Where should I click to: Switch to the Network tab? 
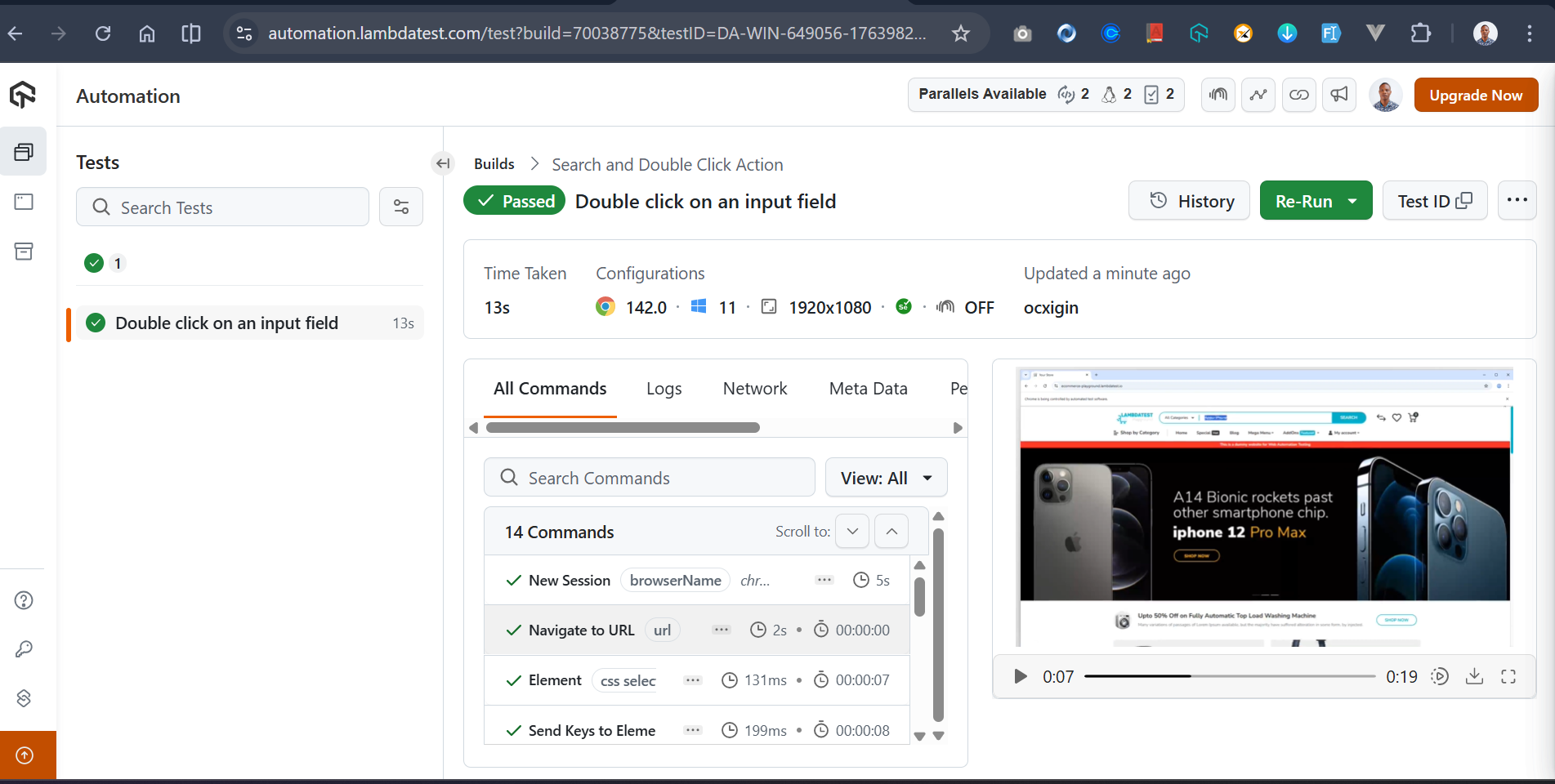pos(754,388)
